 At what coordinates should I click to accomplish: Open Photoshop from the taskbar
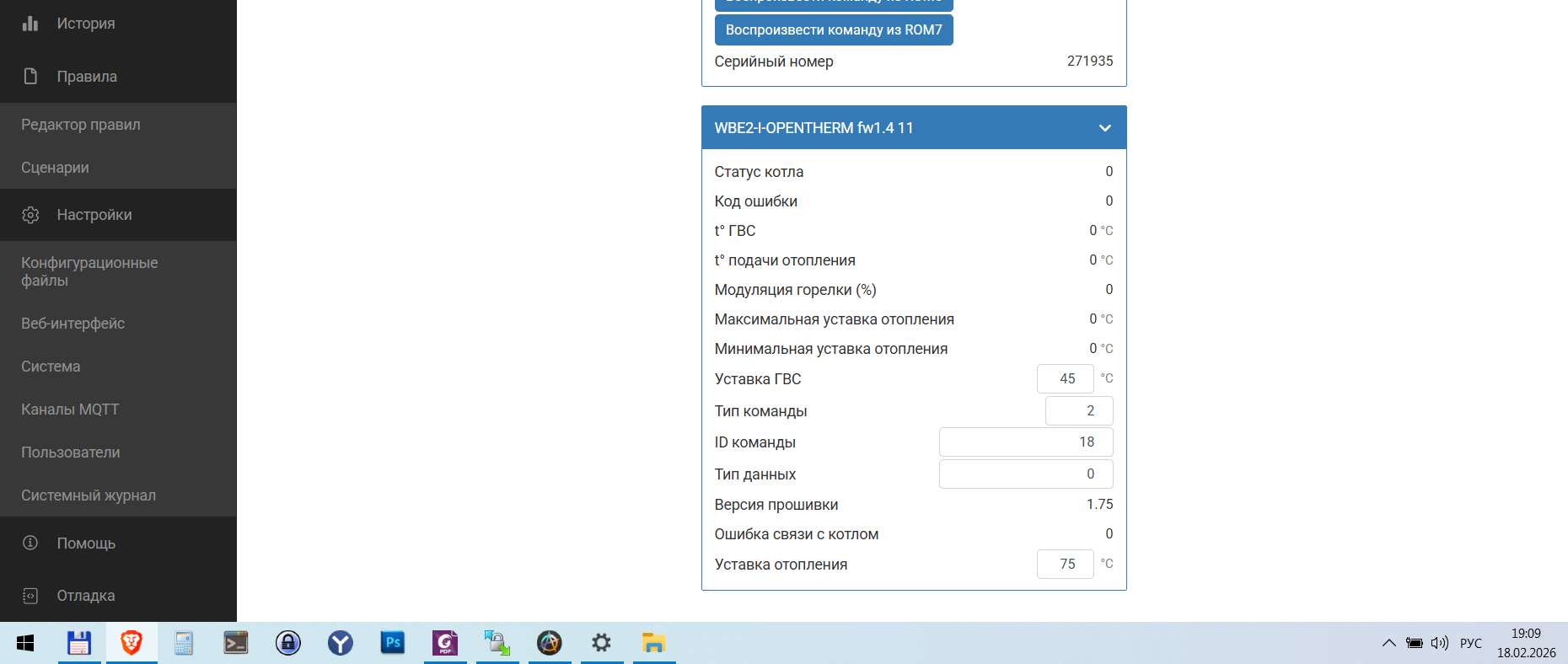393,644
